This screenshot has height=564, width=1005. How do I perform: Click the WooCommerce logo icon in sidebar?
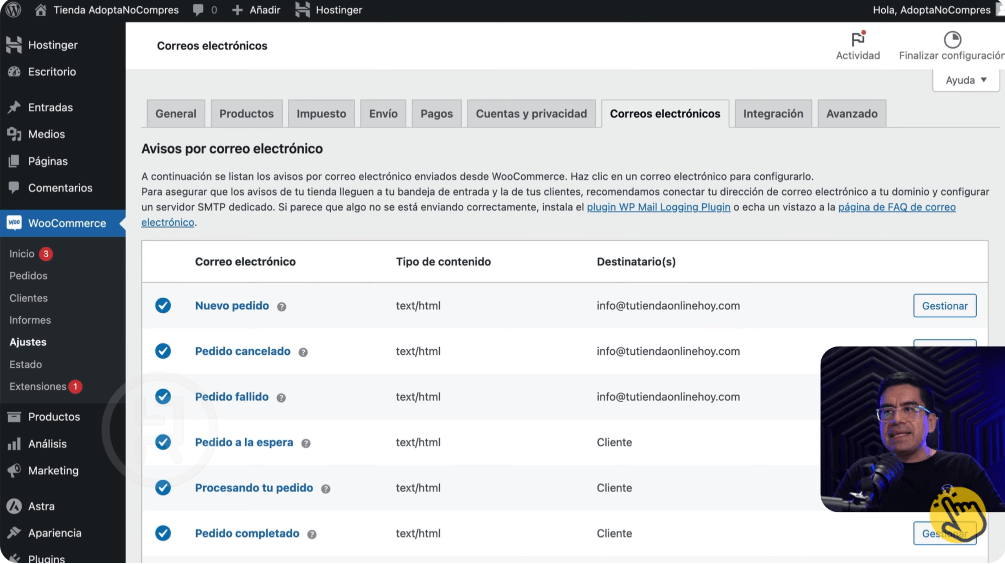[x=14, y=223]
